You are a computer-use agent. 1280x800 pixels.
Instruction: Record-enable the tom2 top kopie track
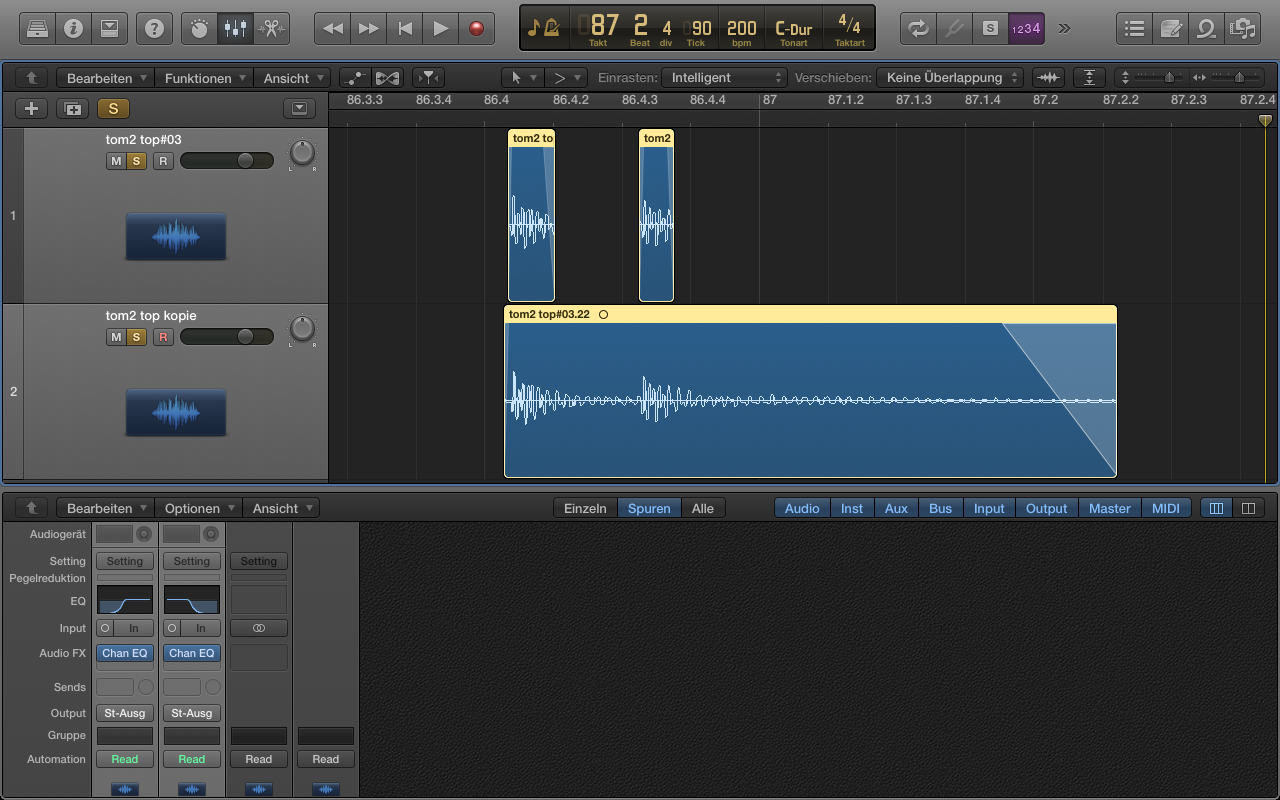(x=163, y=337)
